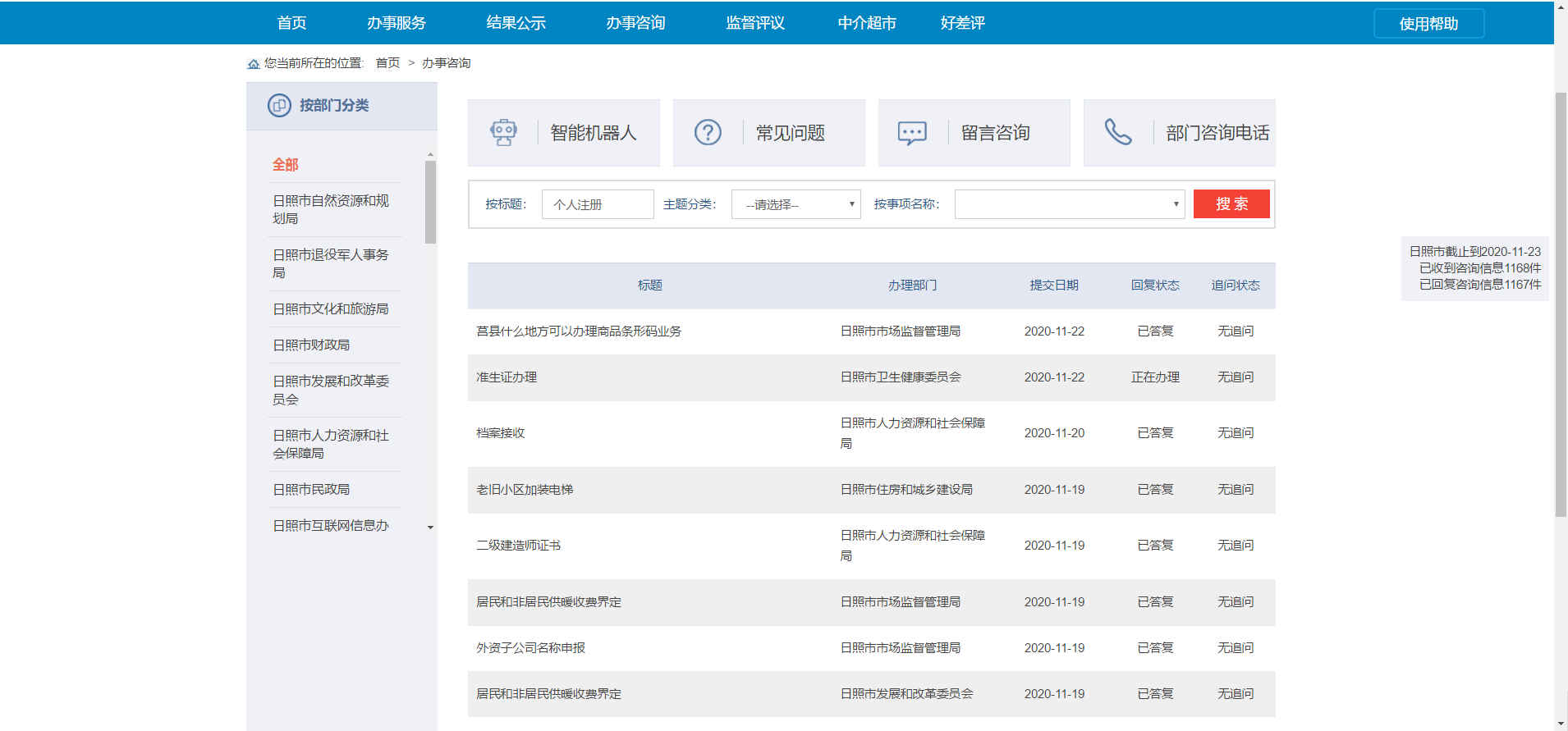Open 老旧小区加装电梯 consultation entry

click(x=525, y=490)
